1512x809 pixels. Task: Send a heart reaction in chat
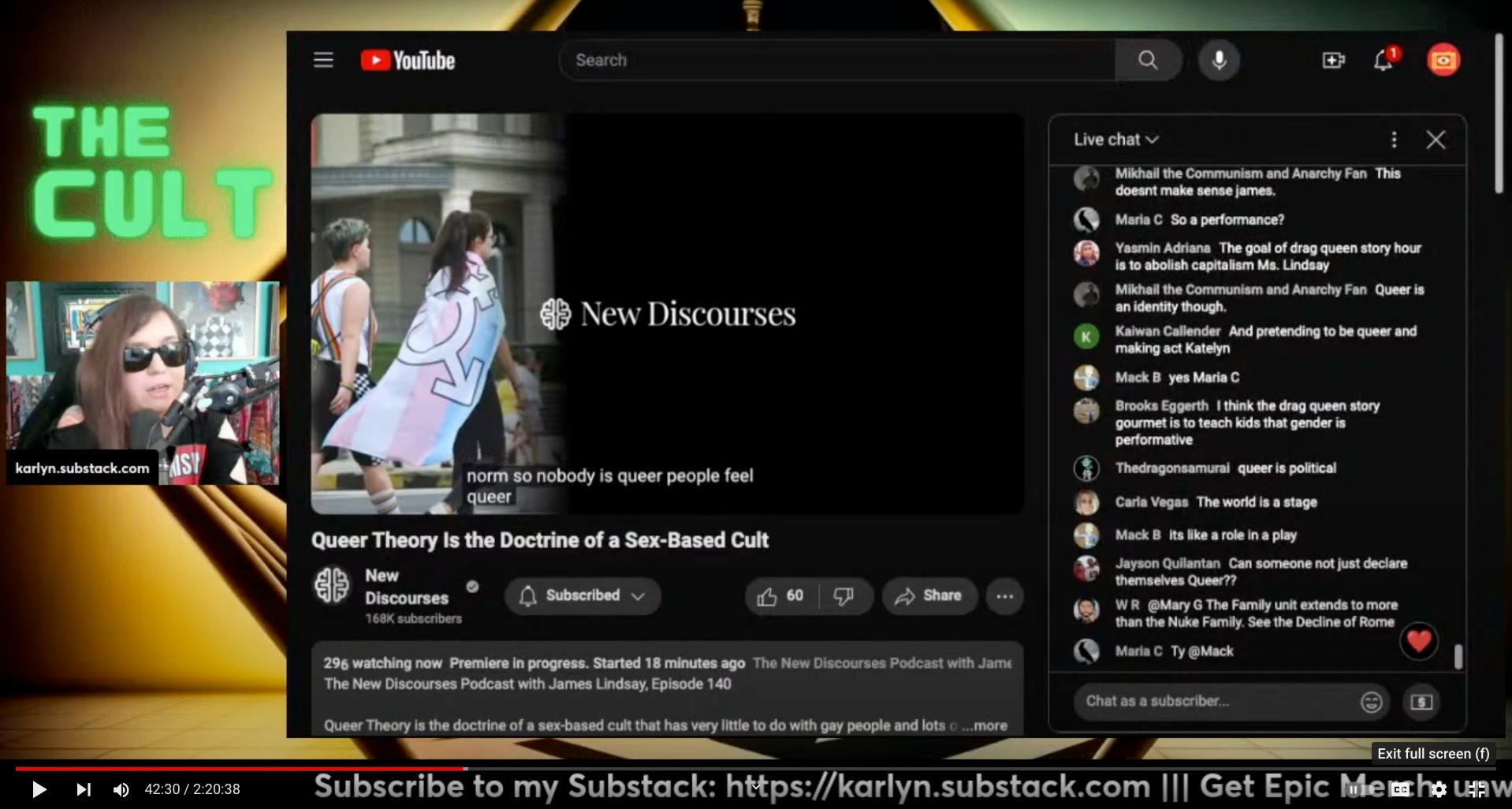1418,640
